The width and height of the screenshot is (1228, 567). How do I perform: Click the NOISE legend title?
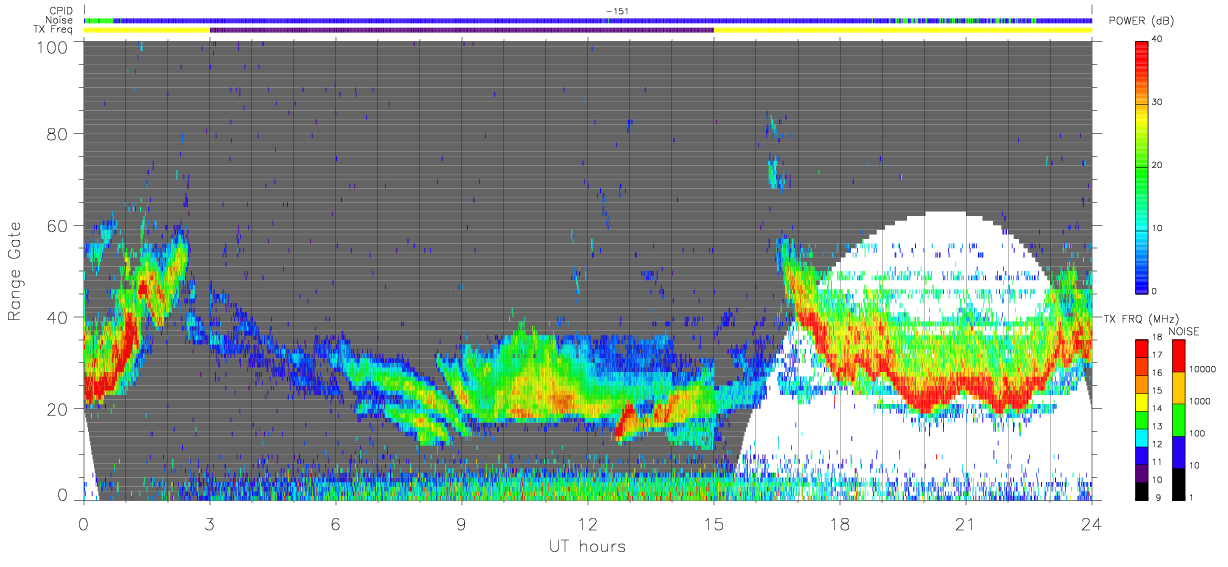(x=1186, y=331)
